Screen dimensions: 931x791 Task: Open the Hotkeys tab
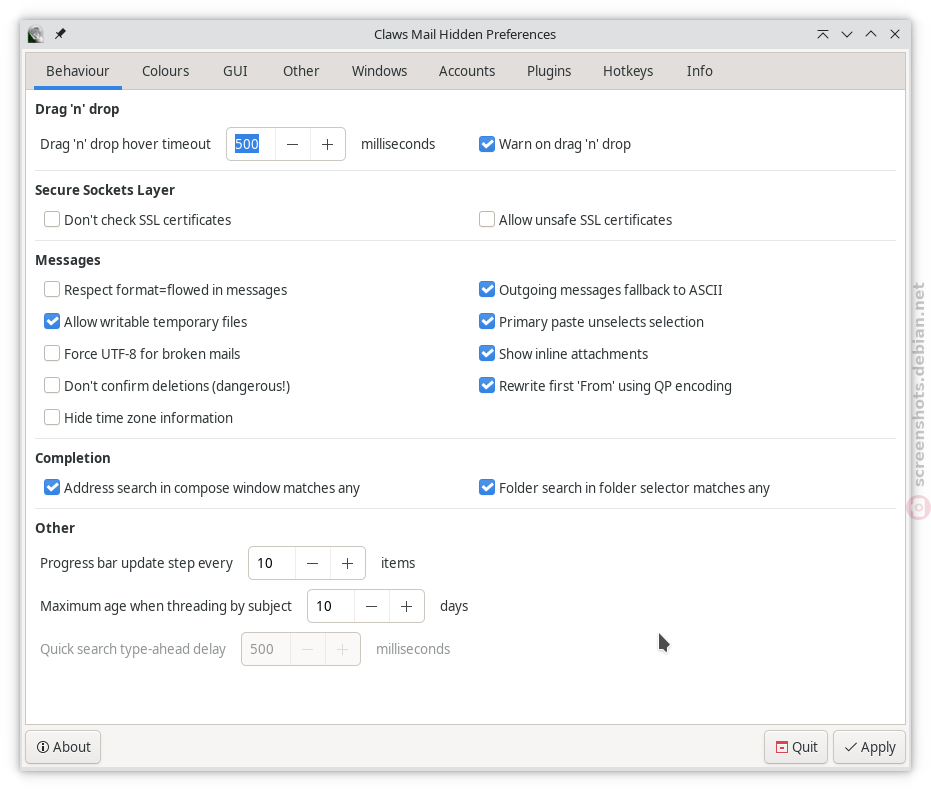[628, 71]
